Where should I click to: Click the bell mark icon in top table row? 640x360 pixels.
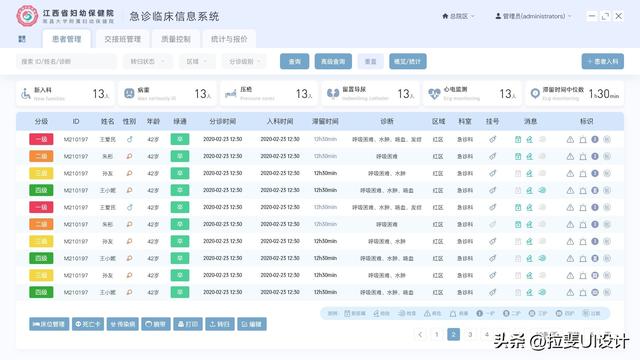pyautogui.click(x=583, y=140)
